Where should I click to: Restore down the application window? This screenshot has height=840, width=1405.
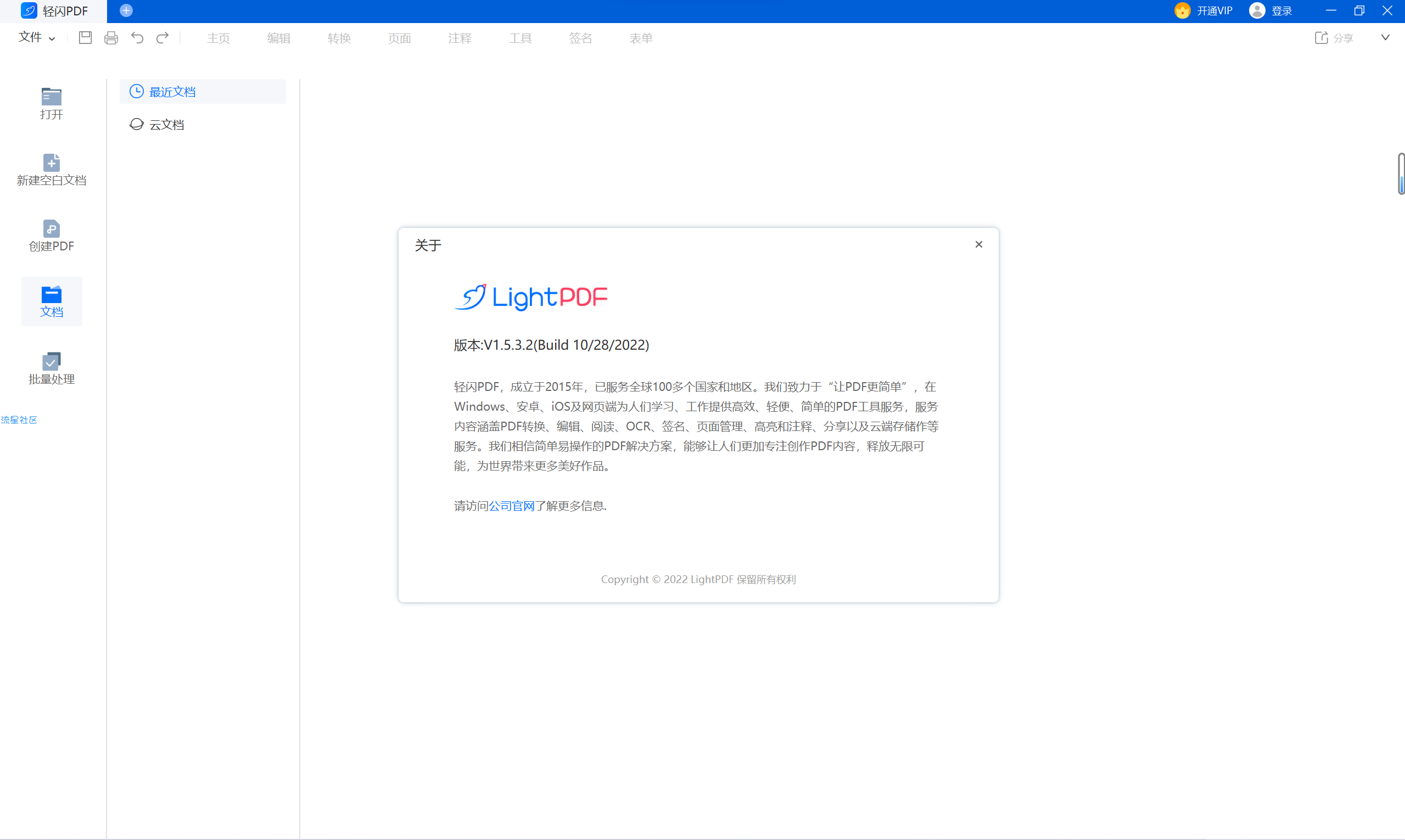point(1359,11)
